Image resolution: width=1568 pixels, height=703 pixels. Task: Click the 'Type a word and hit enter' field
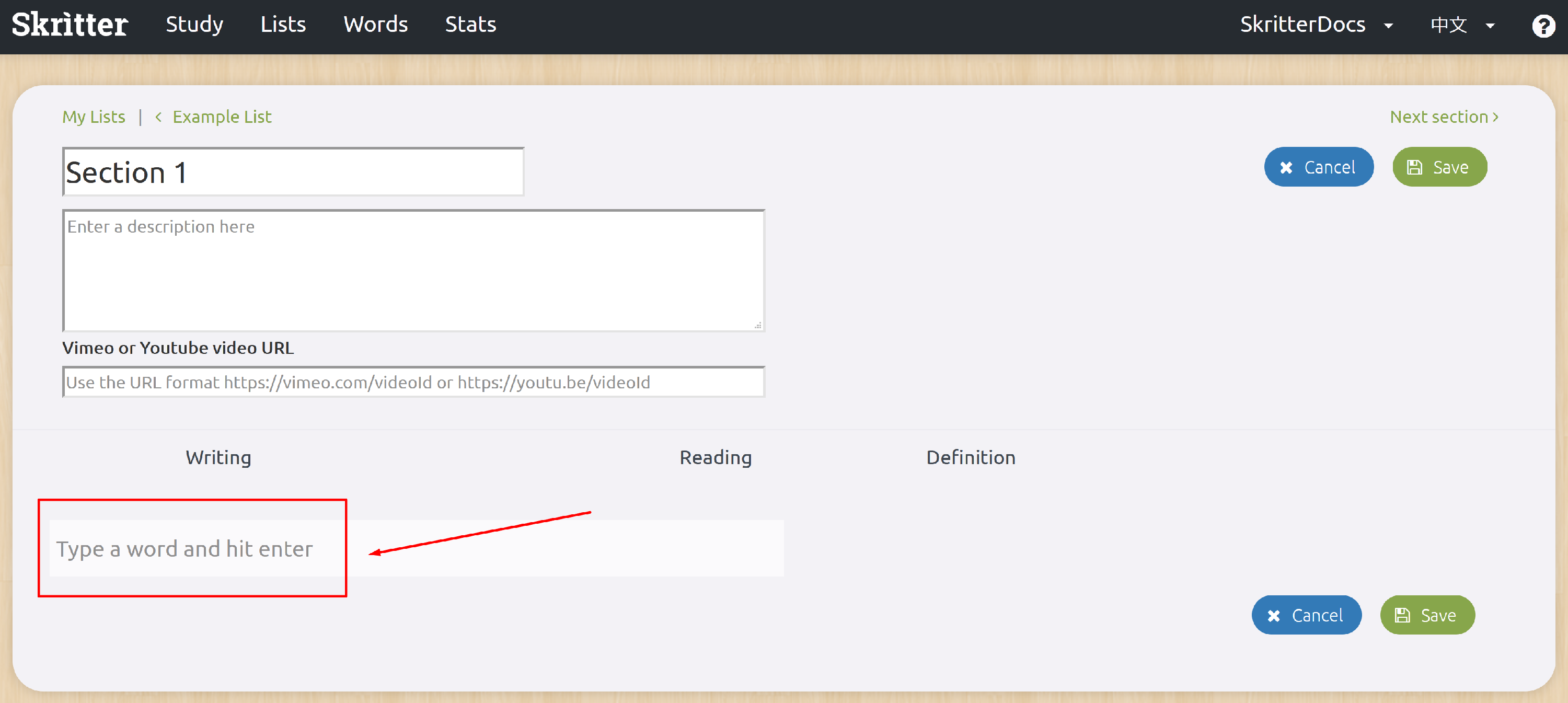[x=417, y=548]
